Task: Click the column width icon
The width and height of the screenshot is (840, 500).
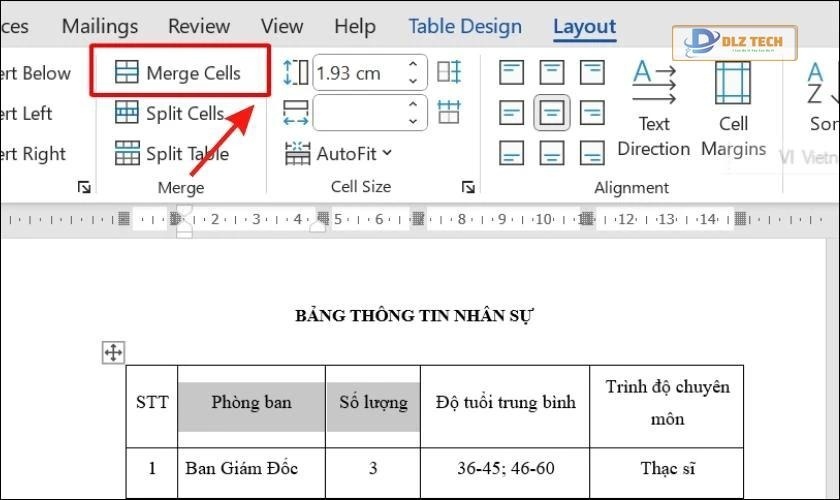Action: click(x=296, y=113)
